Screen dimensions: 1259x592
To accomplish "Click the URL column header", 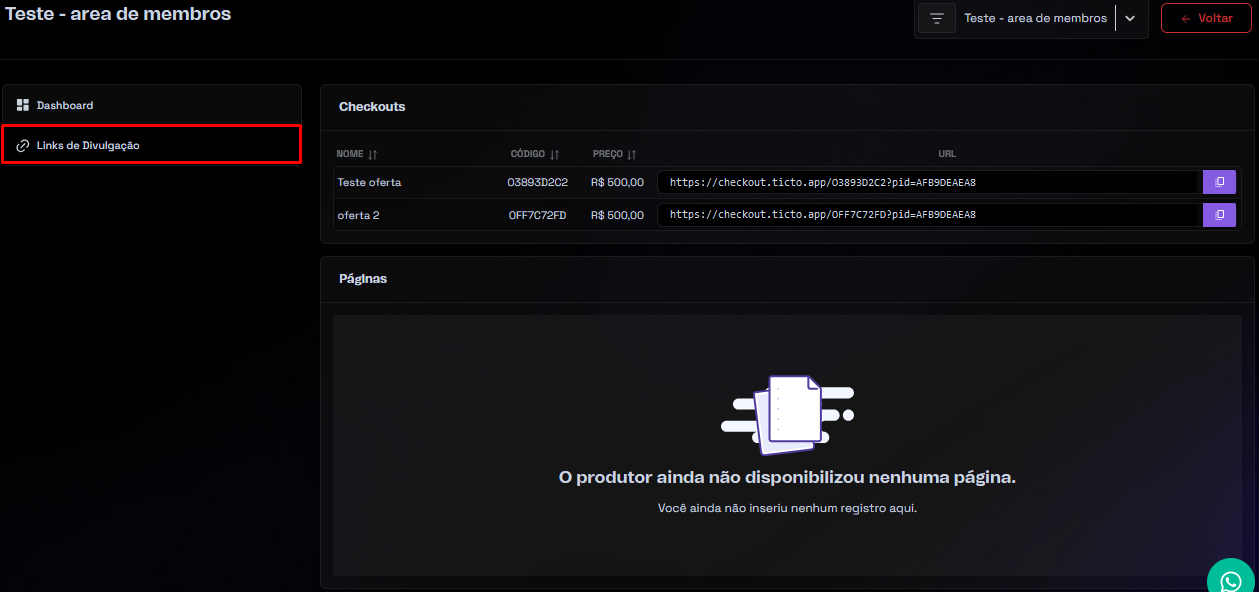I will [946, 154].
